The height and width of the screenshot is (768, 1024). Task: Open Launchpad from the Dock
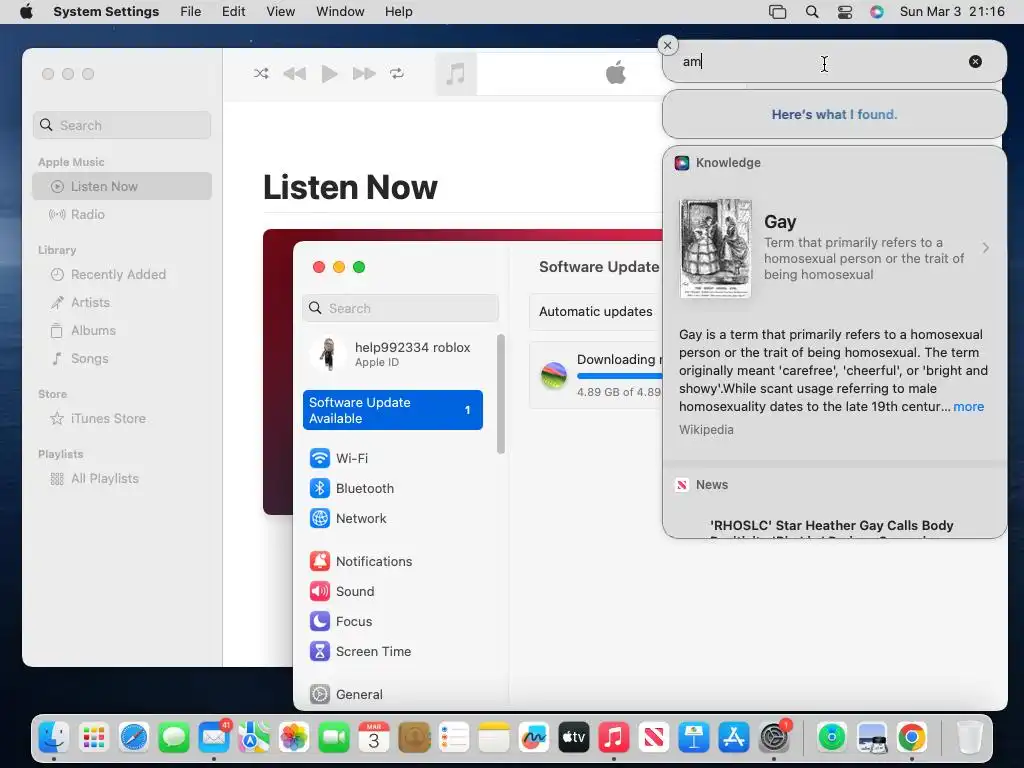coord(93,738)
